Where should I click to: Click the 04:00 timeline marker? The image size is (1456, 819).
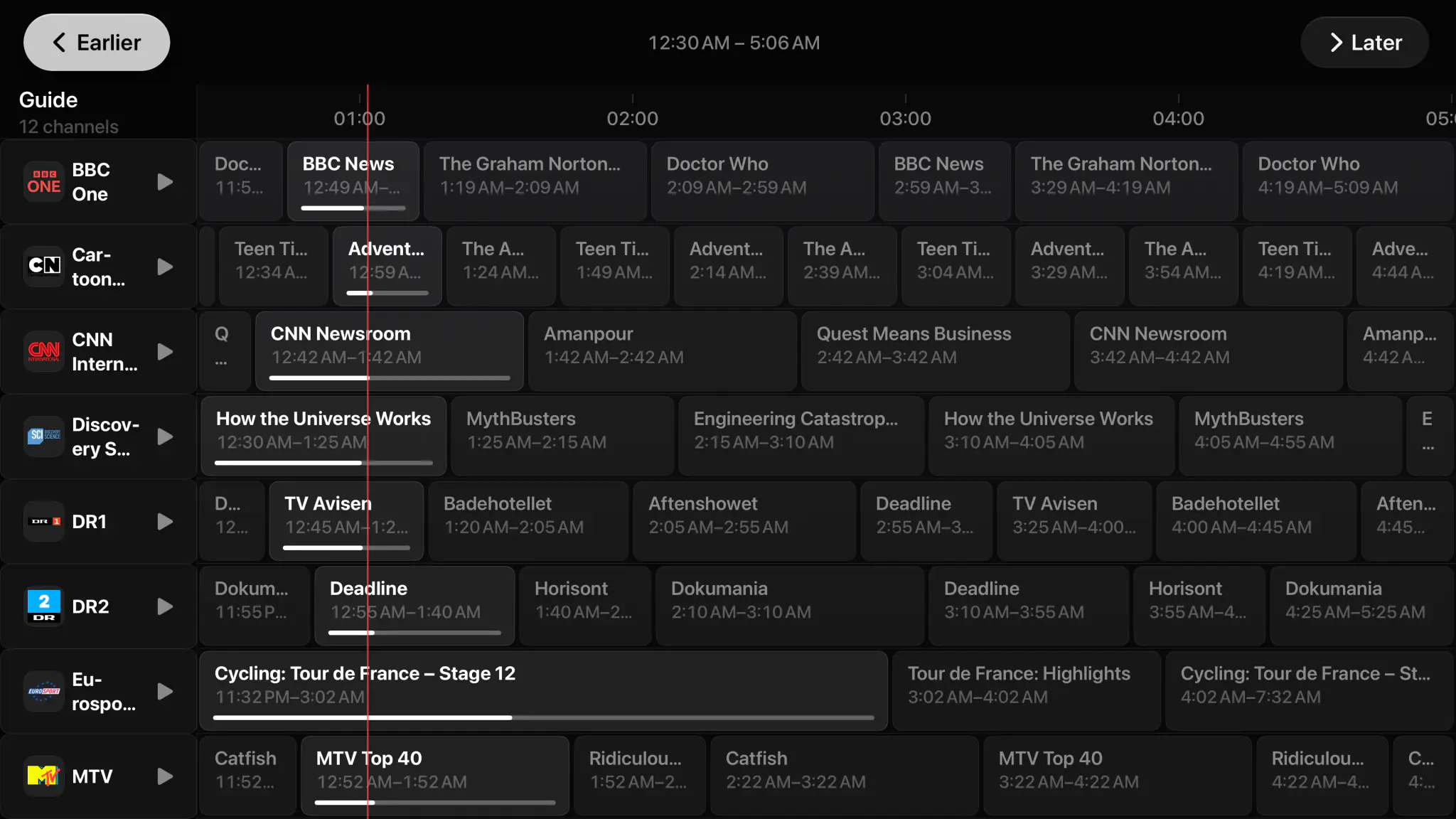point(1178,118)
